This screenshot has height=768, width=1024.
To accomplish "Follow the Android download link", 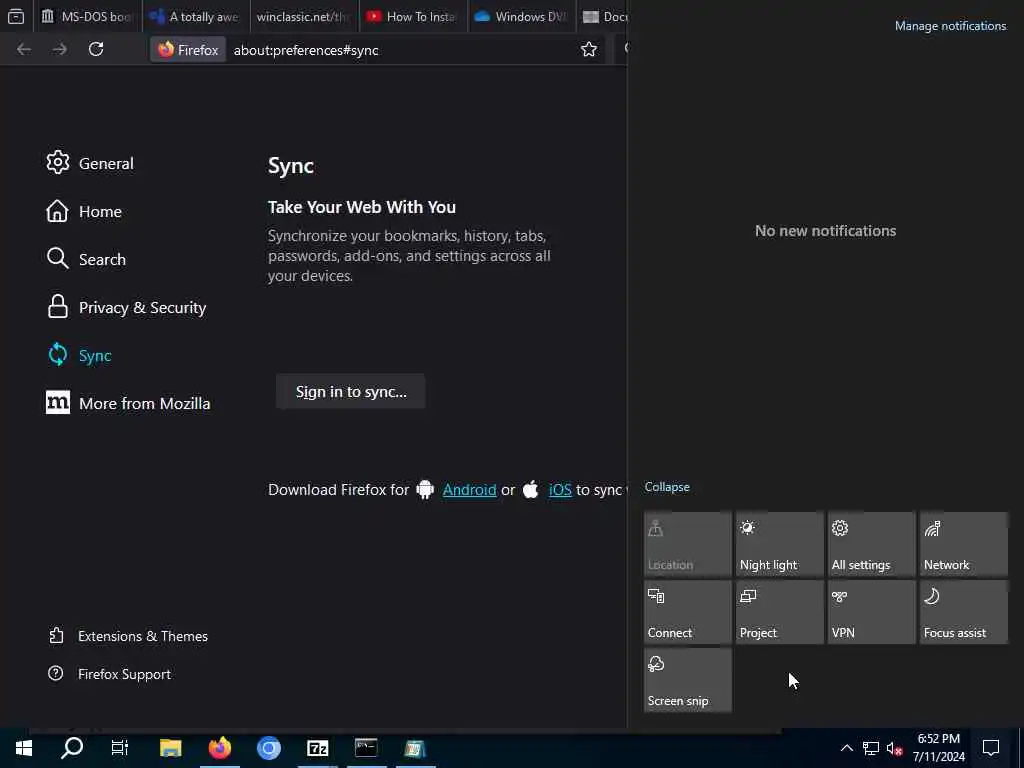I will 469,489.
